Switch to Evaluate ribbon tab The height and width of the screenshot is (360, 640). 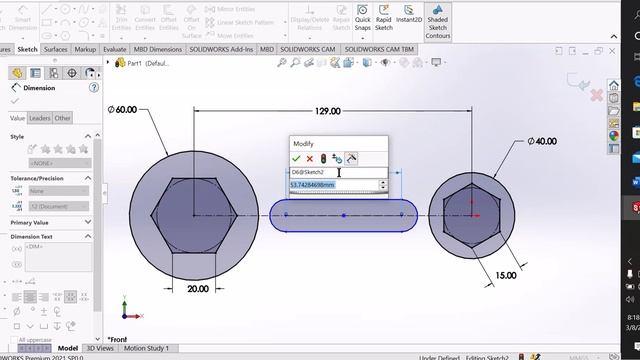click(x=114, y=49)
